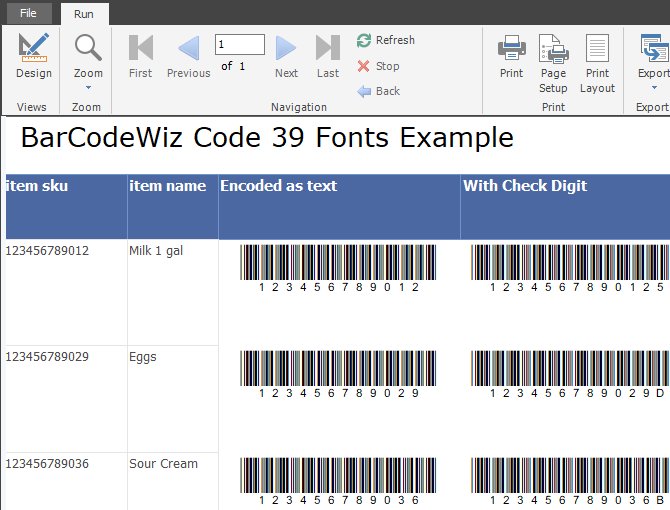Click the barcode encoded as 123456789036
This screenshot has width=670, height=510.
tap(338, 481)
